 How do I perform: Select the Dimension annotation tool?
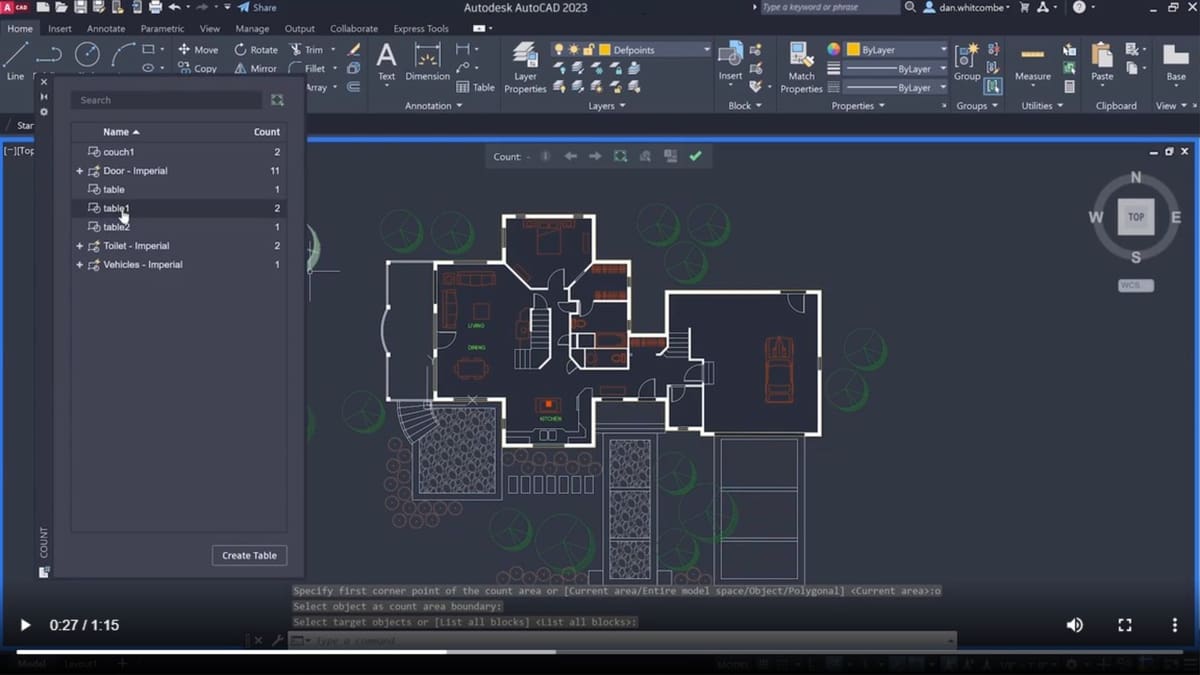pyautogui.click(x=427, y=62)
